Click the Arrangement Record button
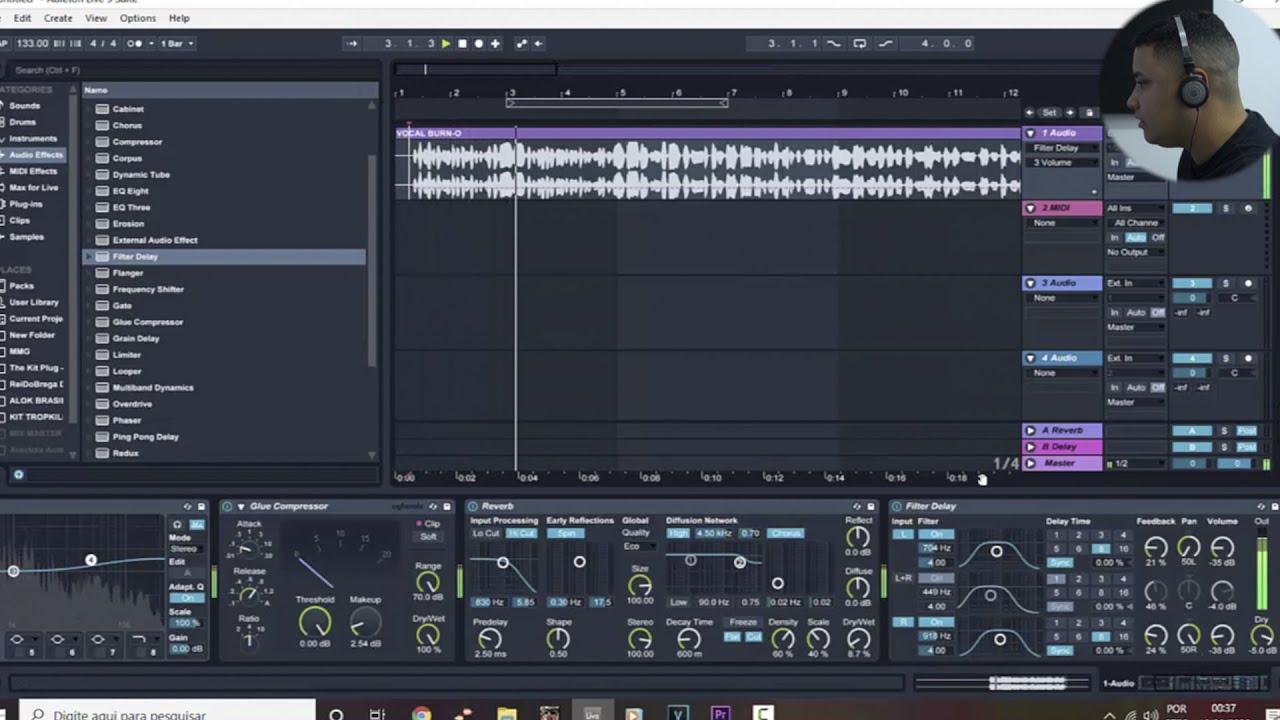1280x720 pixels. (x=478, y=43)
